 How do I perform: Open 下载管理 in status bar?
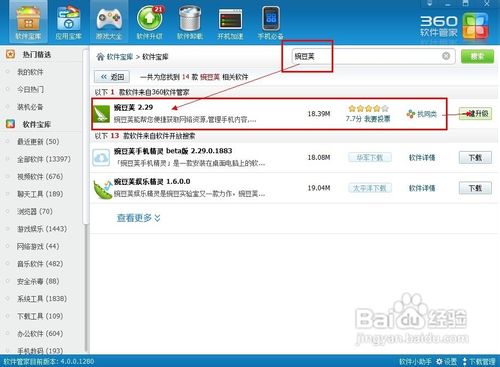tap(479, 361)
